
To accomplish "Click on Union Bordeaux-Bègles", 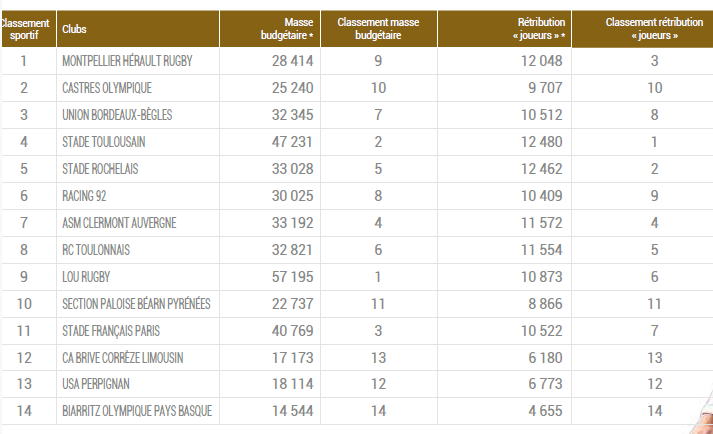I will coord(117,115).
